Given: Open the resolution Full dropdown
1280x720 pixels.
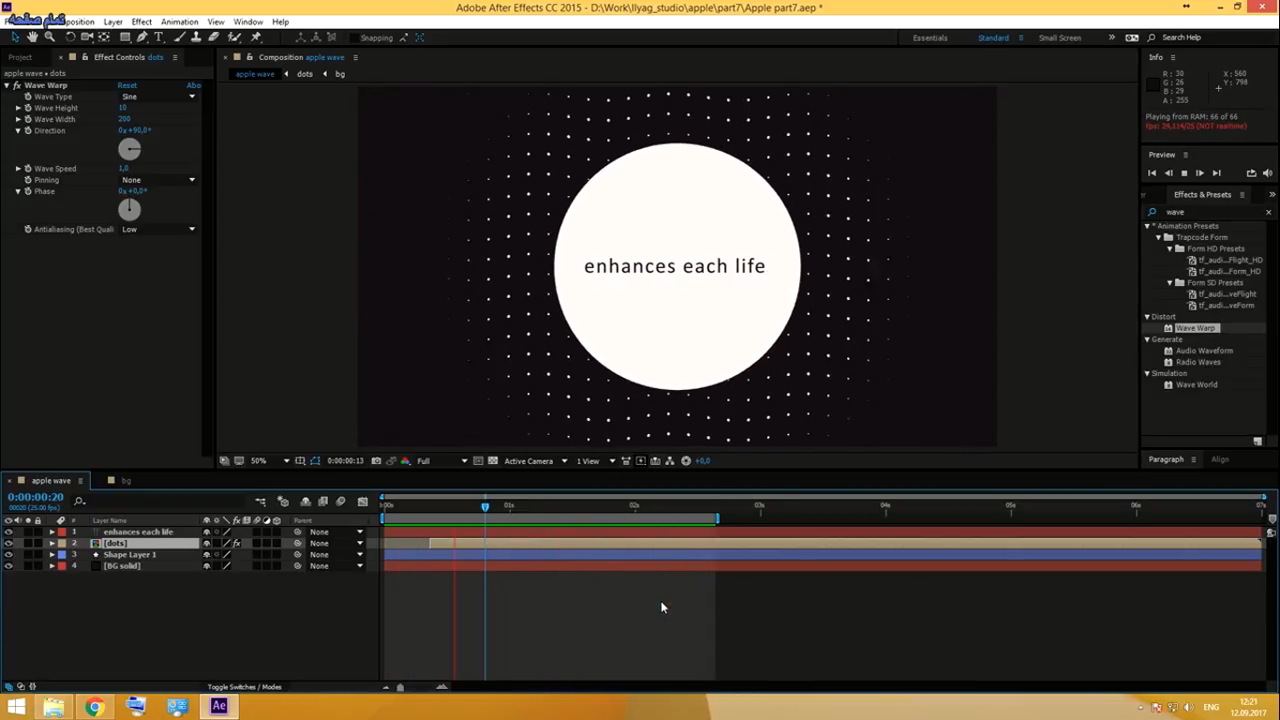Looking at the screenshot, I should click(442, 461).
